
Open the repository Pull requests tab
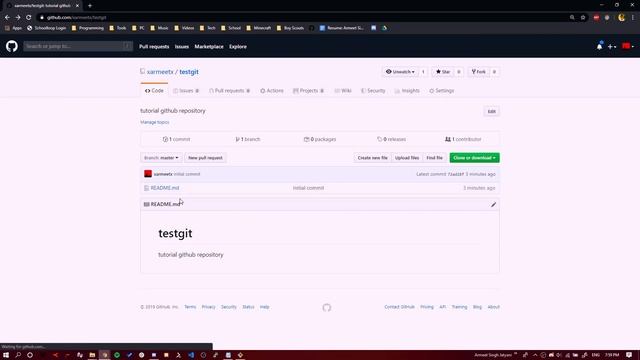coord(229,91)
